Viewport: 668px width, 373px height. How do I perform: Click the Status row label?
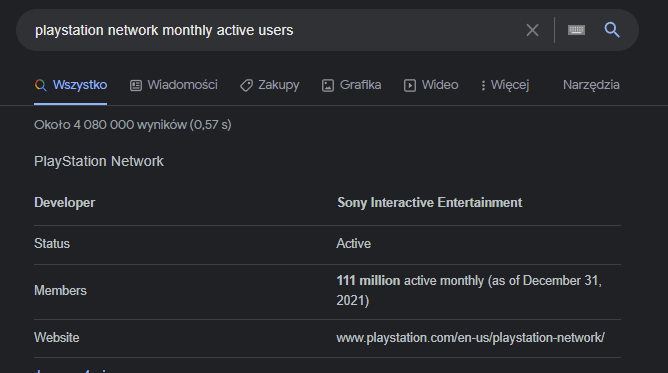pyautogui.click(x=52, y=244)
